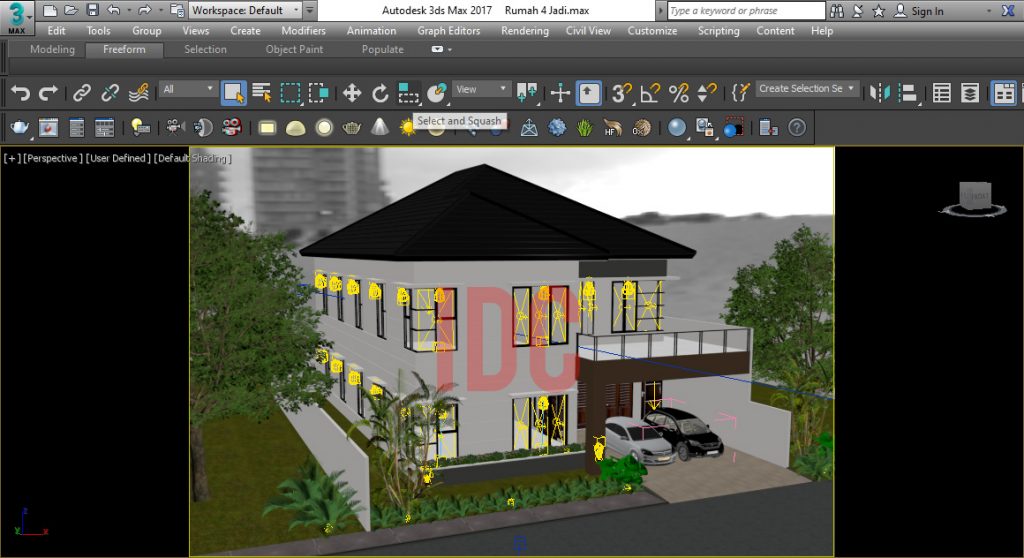
Task: Activate the Select and Rotate tool
Action: tap(380, 93)
